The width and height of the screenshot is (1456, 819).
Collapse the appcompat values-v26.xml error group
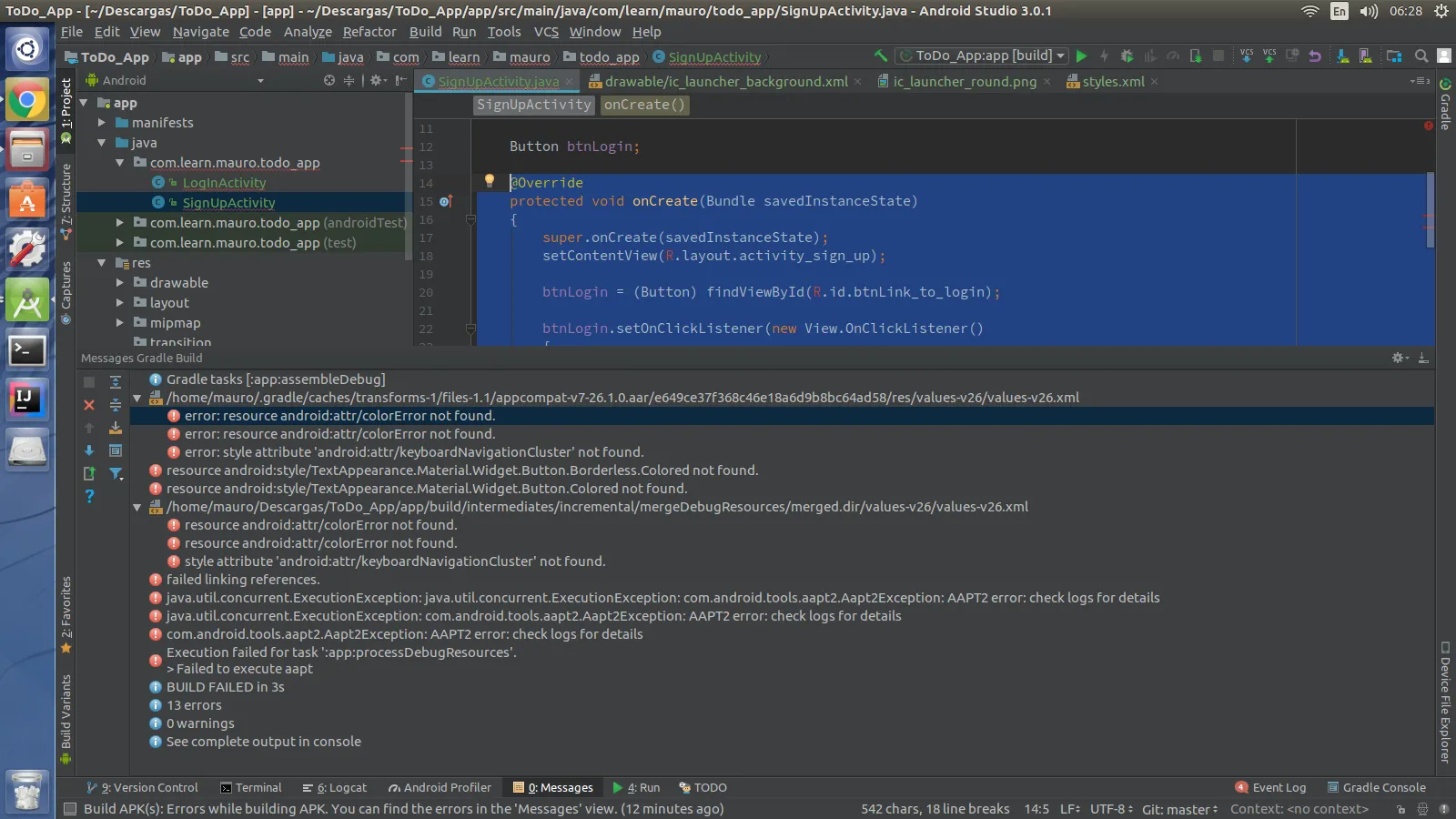pyautogui.click(x=137, y=398)
